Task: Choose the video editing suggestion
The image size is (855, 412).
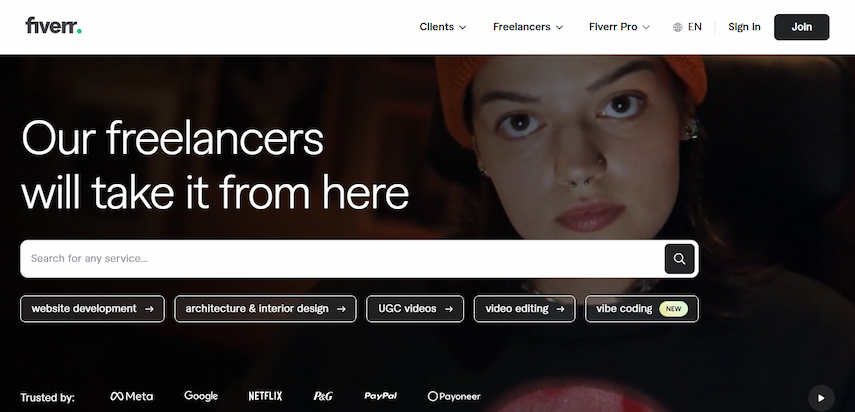Action: click(525, 309)
